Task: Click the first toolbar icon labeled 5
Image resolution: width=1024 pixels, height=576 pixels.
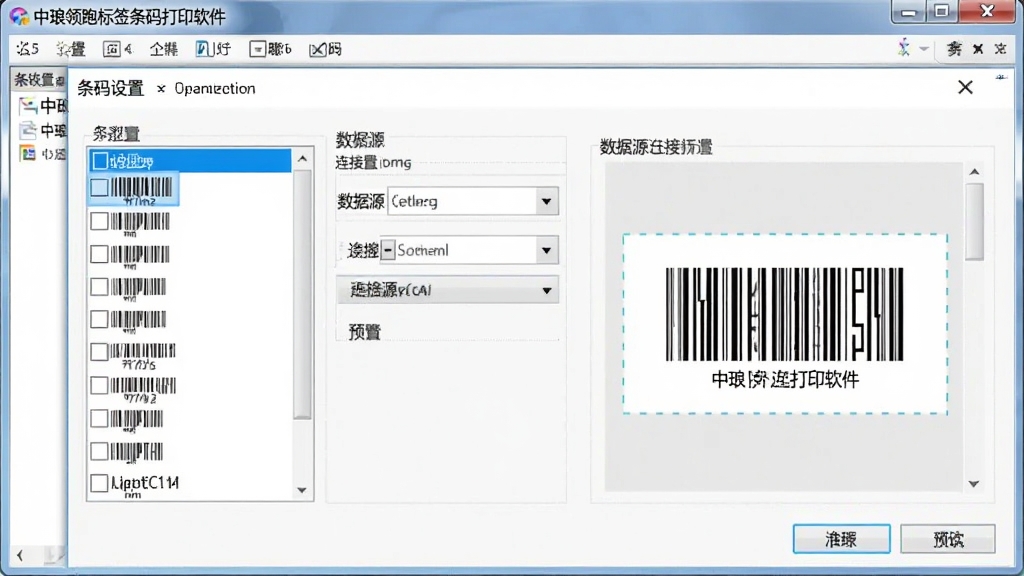Action: (x=27, y=49)
